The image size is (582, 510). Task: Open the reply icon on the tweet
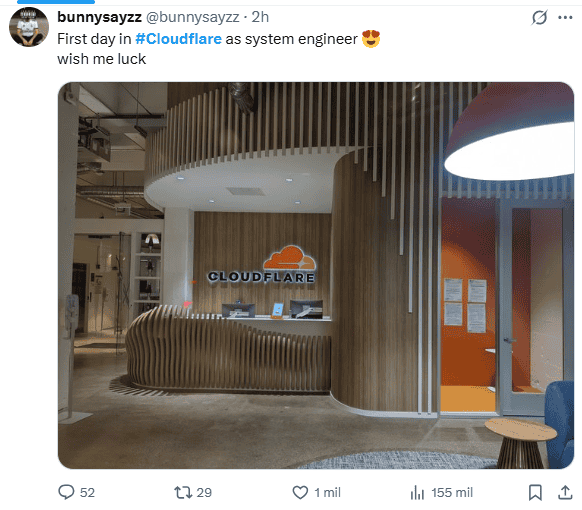click(x=66, y=492)
